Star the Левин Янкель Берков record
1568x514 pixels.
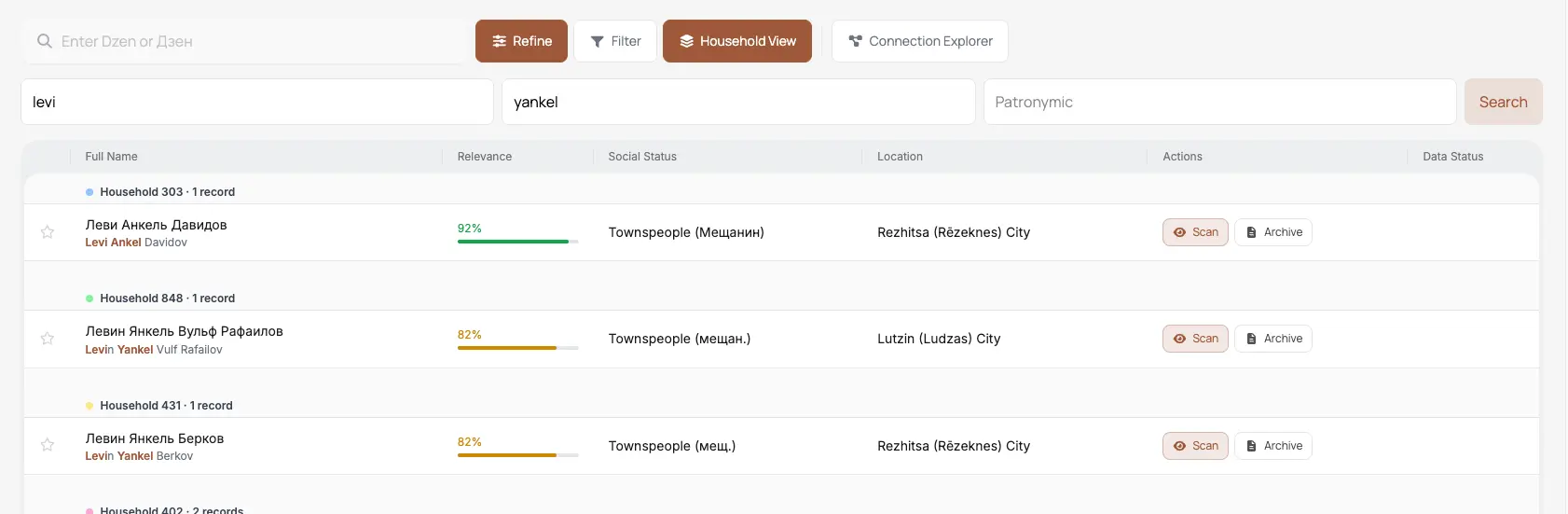48,445
